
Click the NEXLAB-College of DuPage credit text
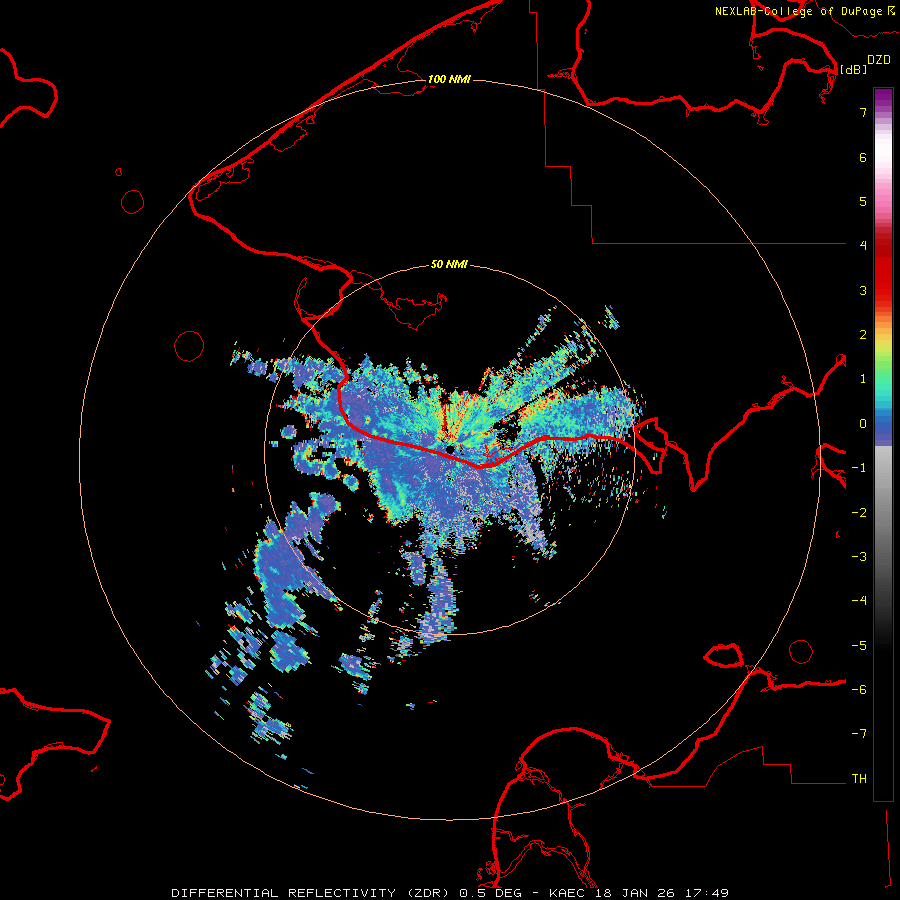(798, 11)
